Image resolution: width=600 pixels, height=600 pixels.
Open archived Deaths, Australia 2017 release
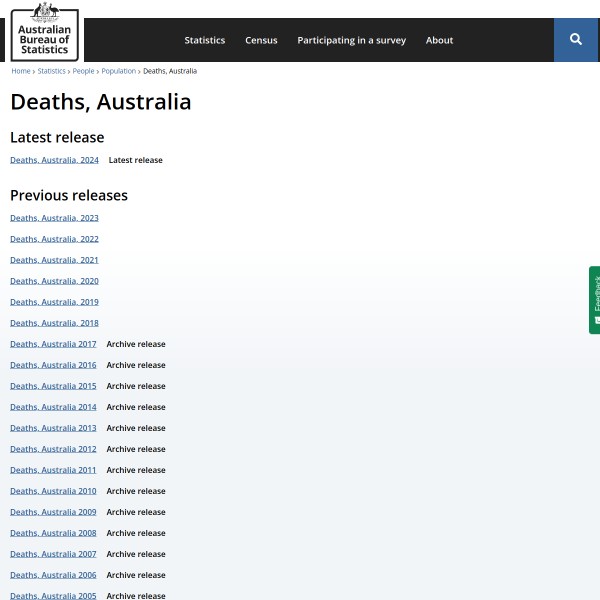click(53, 344)
